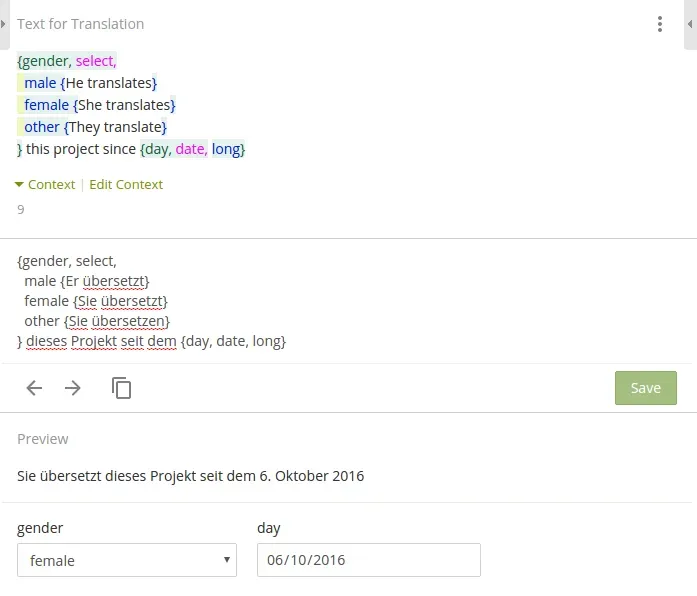Screen dimensions: 697x596
Task: Click the day date input field
Action: tap(368, 560)
